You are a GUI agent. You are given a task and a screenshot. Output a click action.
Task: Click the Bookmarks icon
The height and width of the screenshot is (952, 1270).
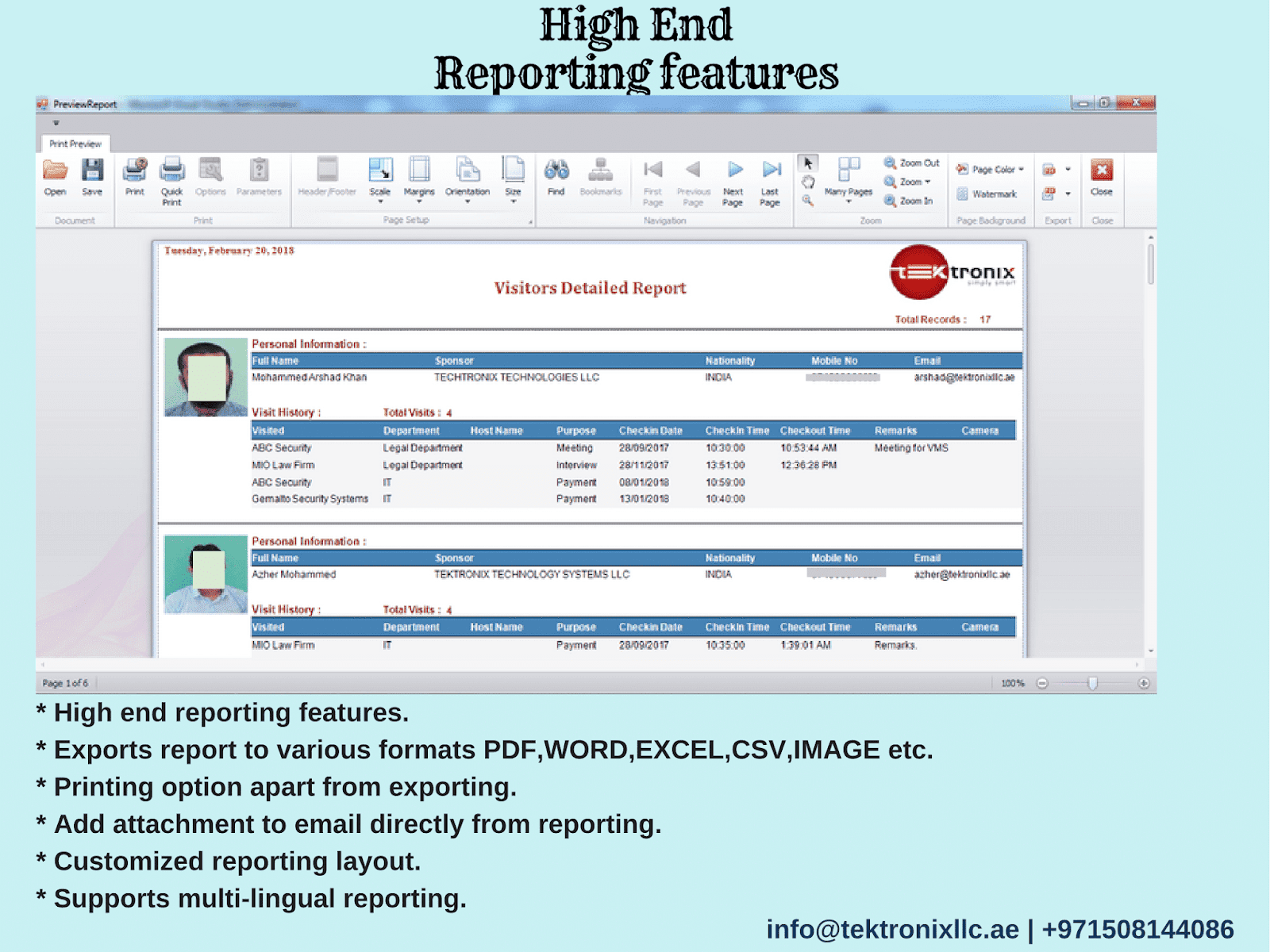(x=600, y=170)
